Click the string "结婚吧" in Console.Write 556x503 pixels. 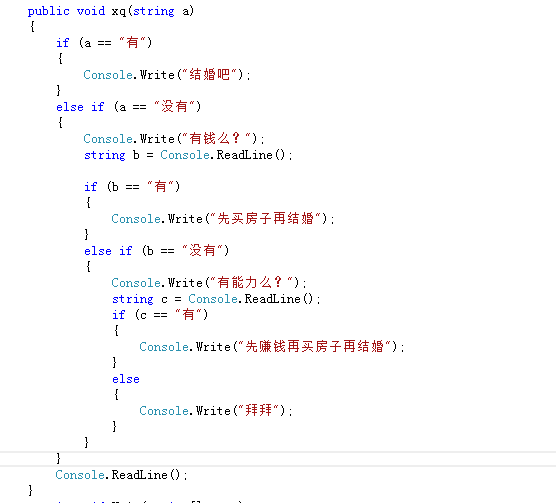click(x=210, y=75)
